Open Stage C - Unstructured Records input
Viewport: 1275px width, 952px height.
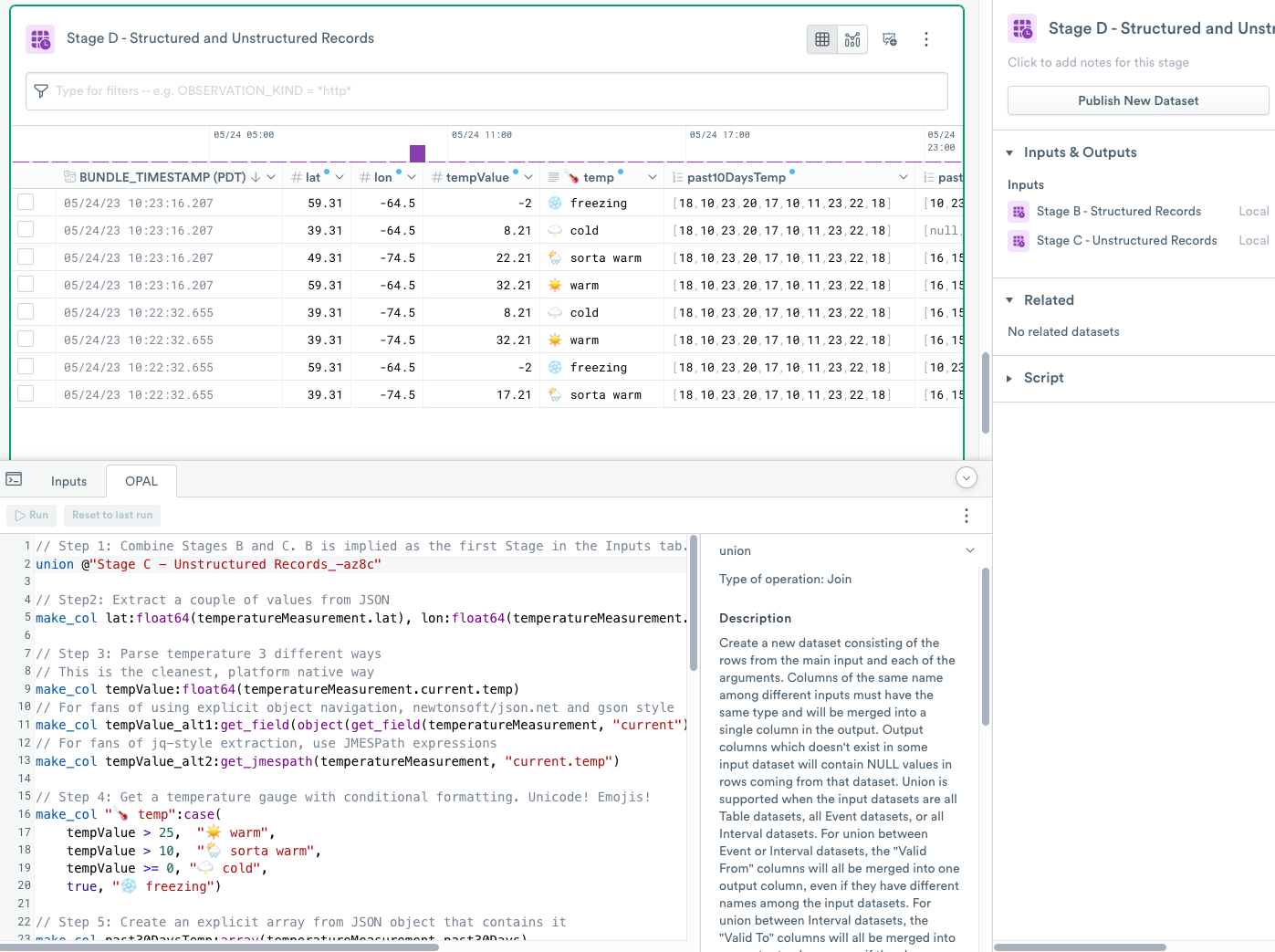pyautogui.click(x=1126, y=240)
